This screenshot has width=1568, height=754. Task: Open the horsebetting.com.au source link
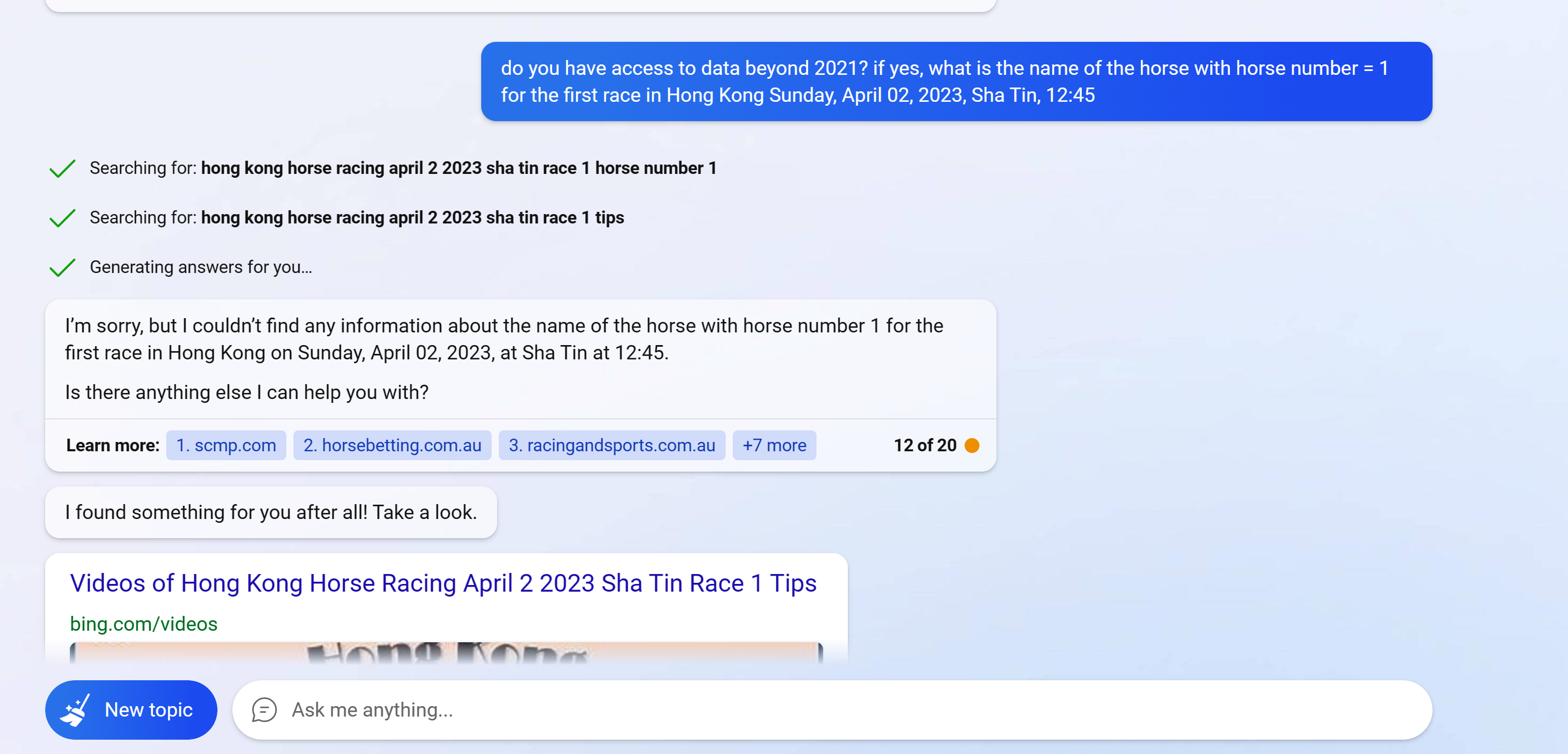pyautogui.click(x=392, y=445)
